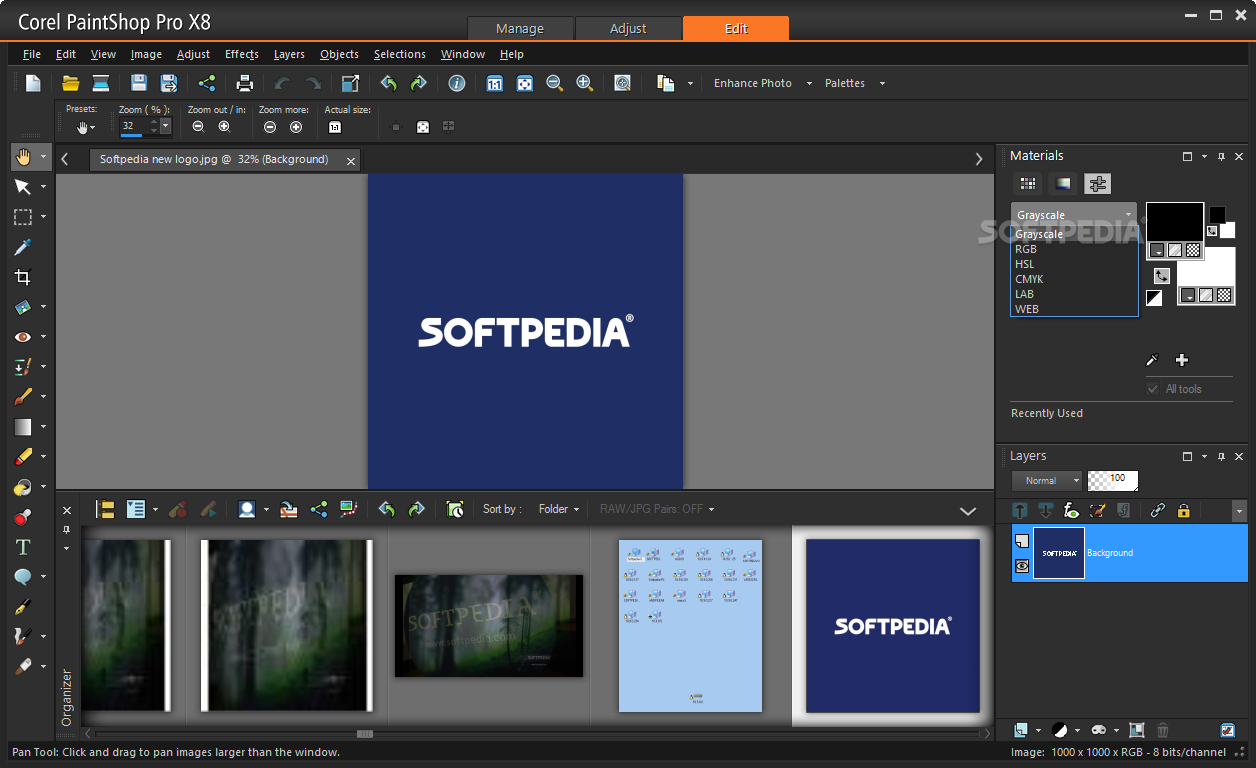Set materials to default black and white

pyautogui.click(x=1154, y=298)
